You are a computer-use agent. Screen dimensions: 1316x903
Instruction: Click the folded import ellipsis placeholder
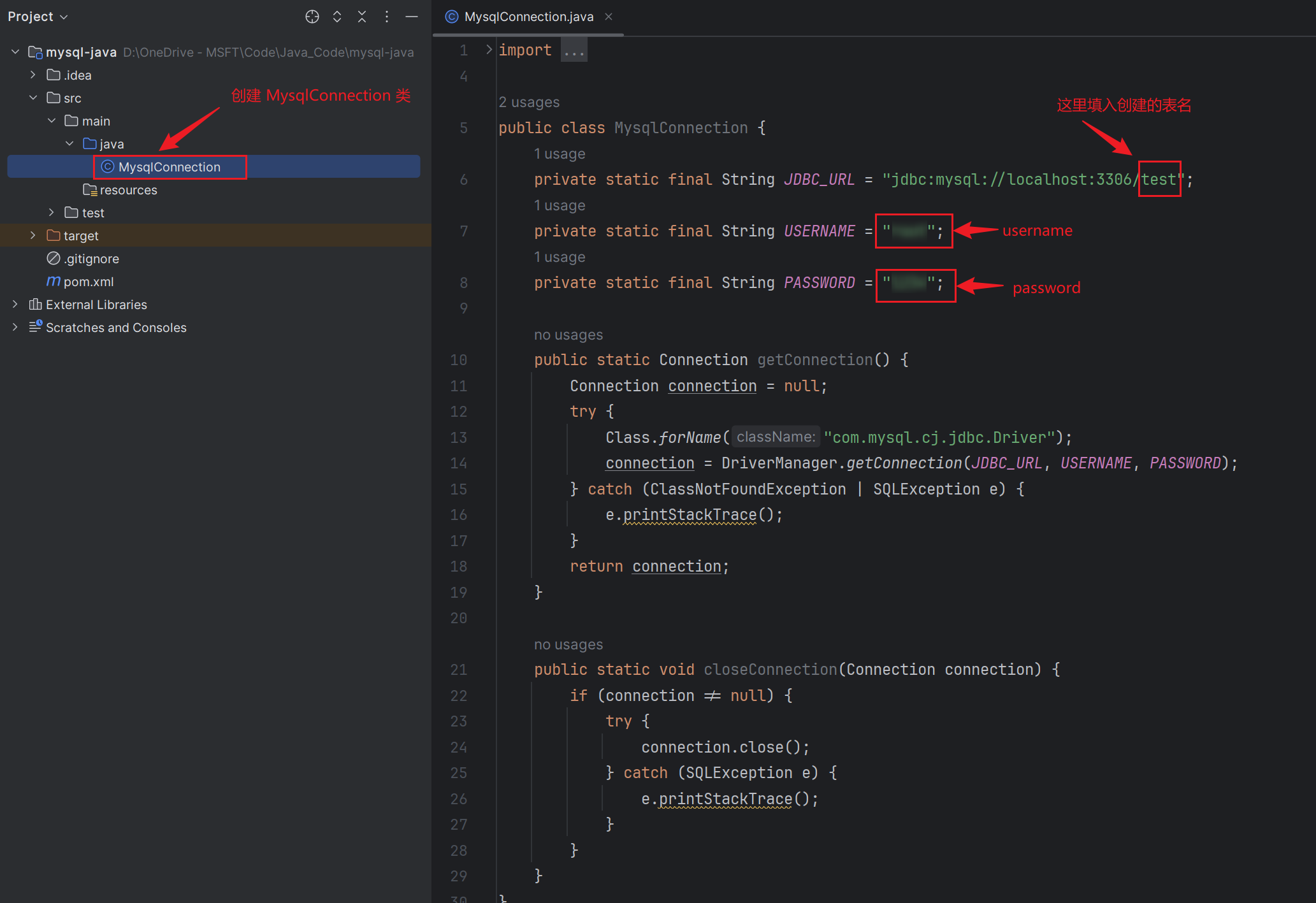tap(574, 50)
